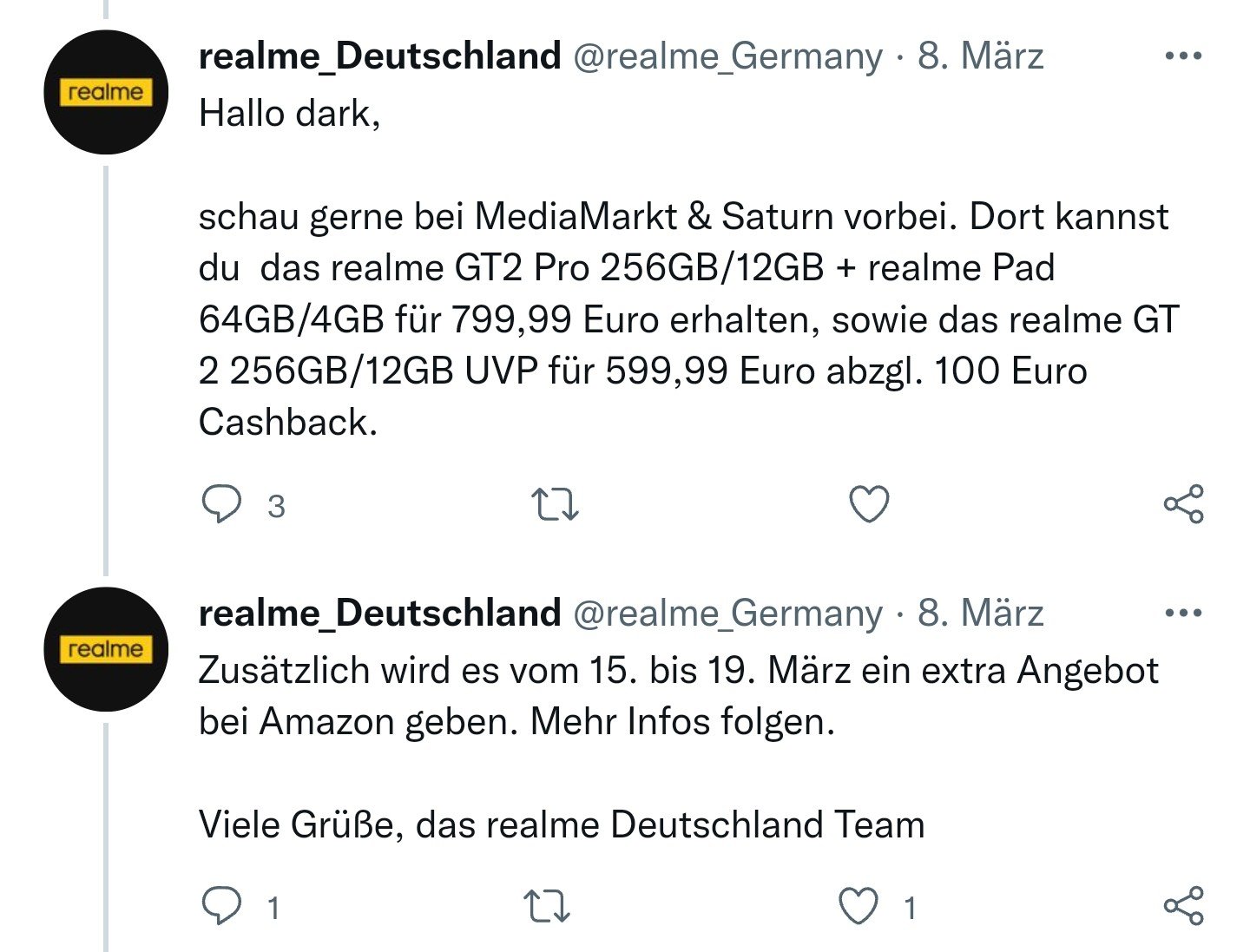Share the Amazon offer tweet
This screenshot has height=952, width=1250.
point(1183,906)
